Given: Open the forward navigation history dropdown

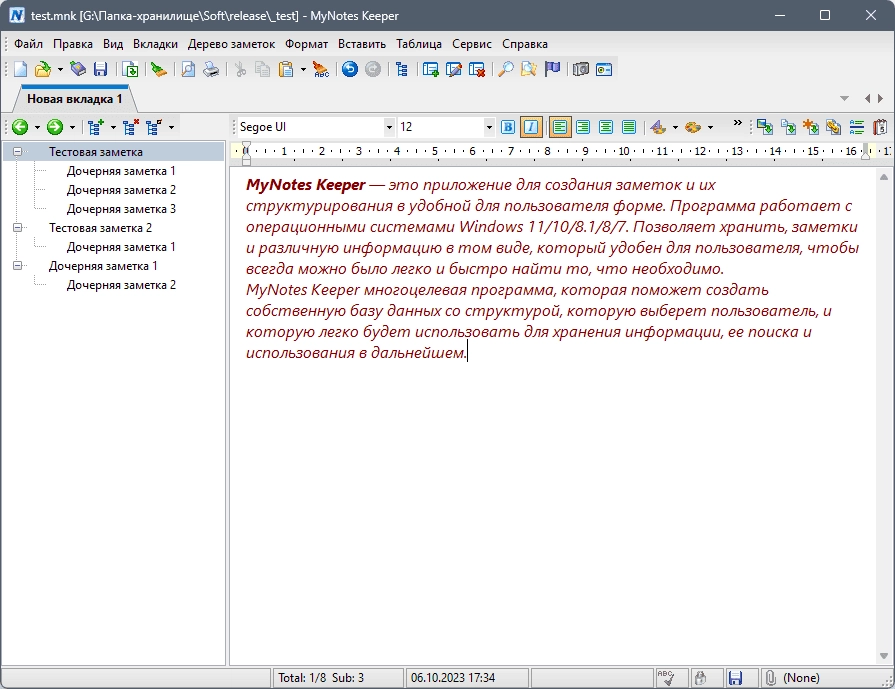Looking at the screenshot, I should pos(72,127).
